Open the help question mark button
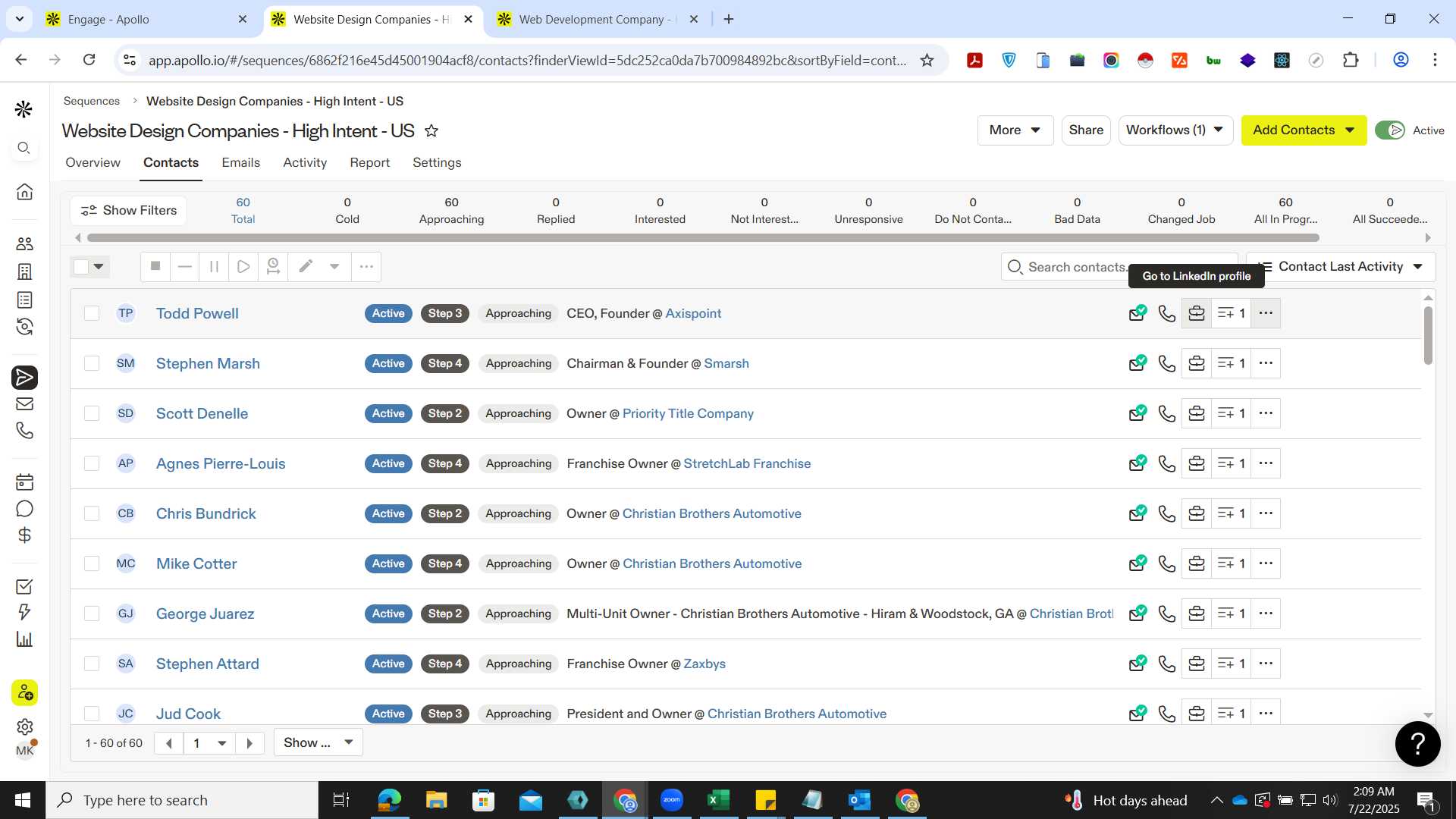Image resolution: width=1456 pixels, height=819 pixels. click(1417, 744)
